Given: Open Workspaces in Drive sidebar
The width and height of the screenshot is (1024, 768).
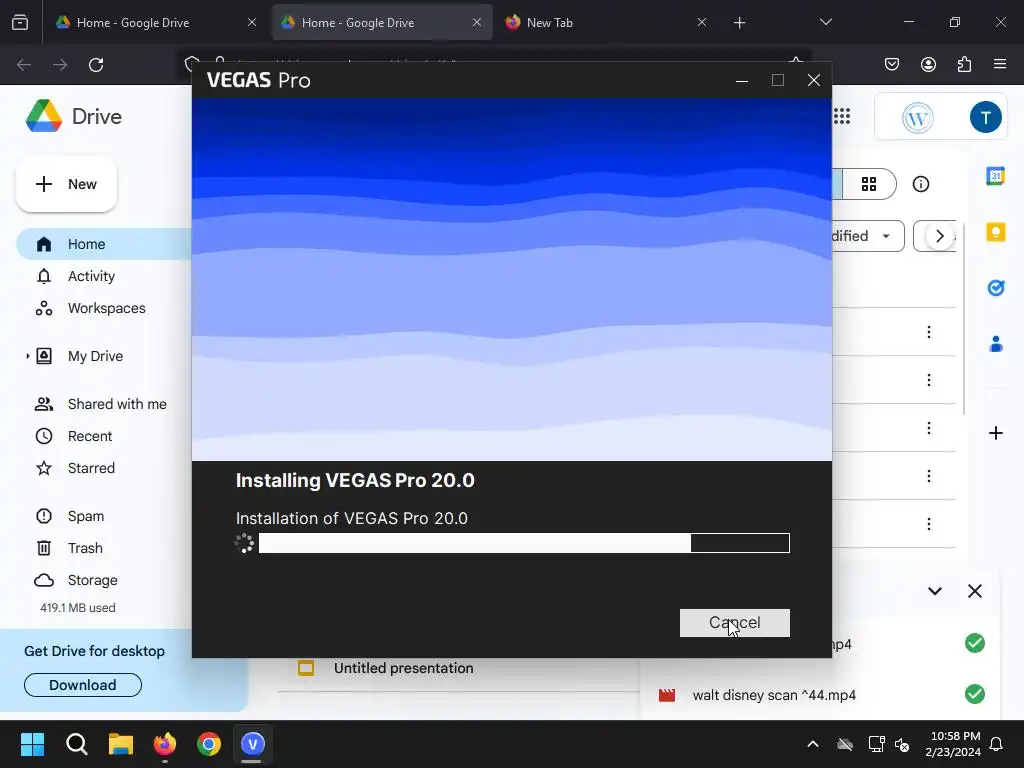Looking at the screenshot, I should 106,308.
